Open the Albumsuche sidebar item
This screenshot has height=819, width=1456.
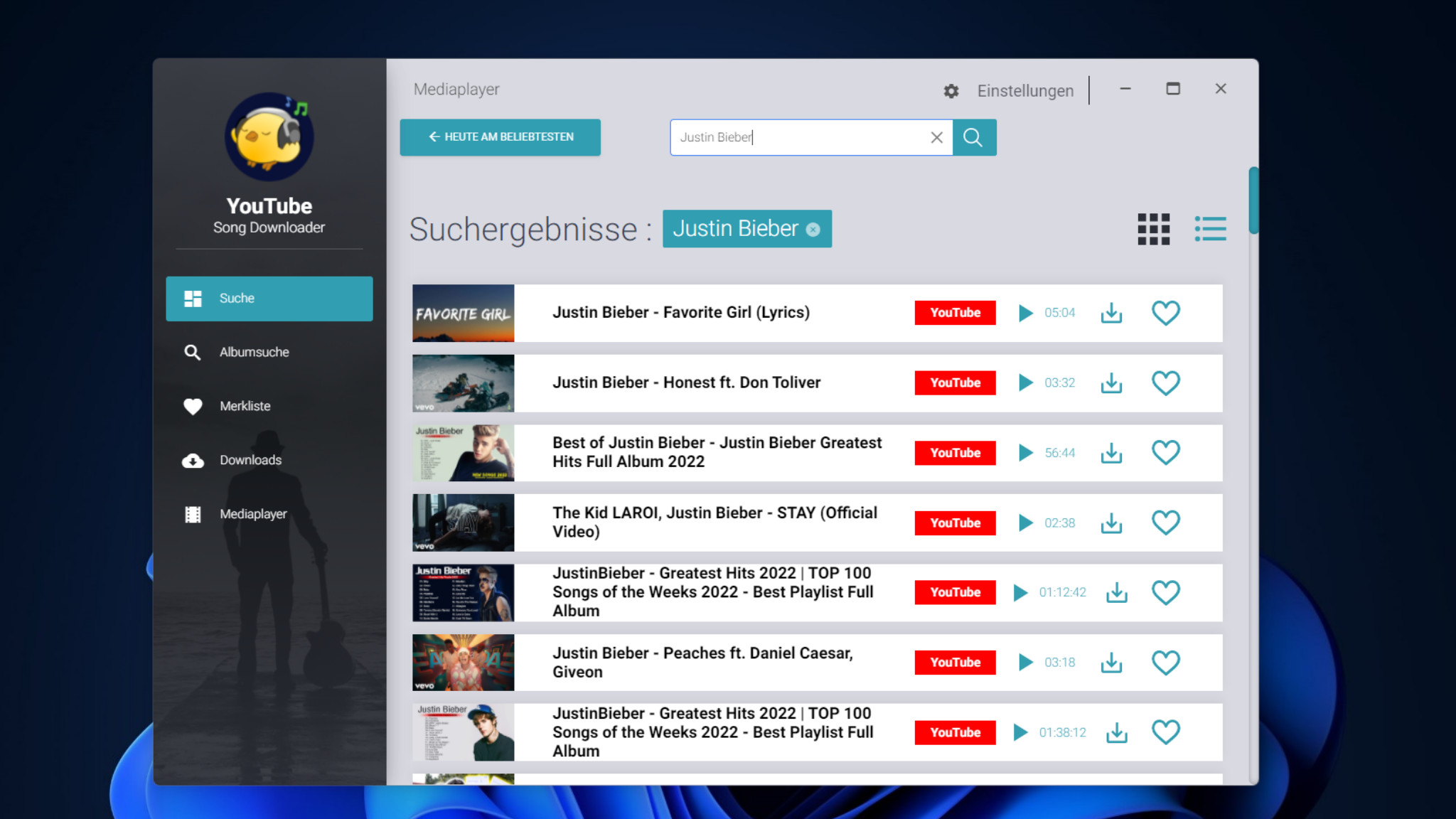254,352
